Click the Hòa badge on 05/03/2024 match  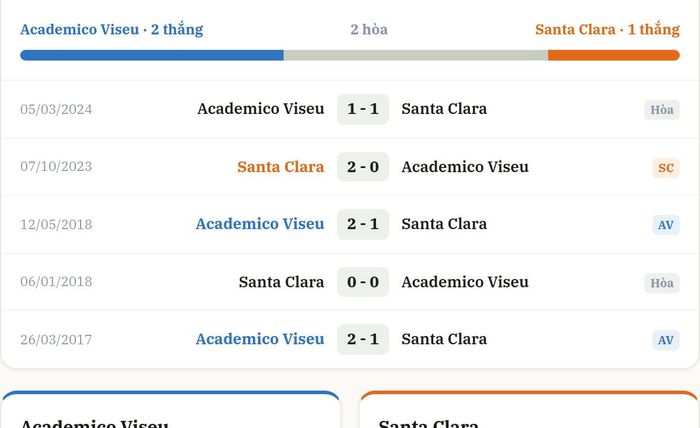coord(662,110)
